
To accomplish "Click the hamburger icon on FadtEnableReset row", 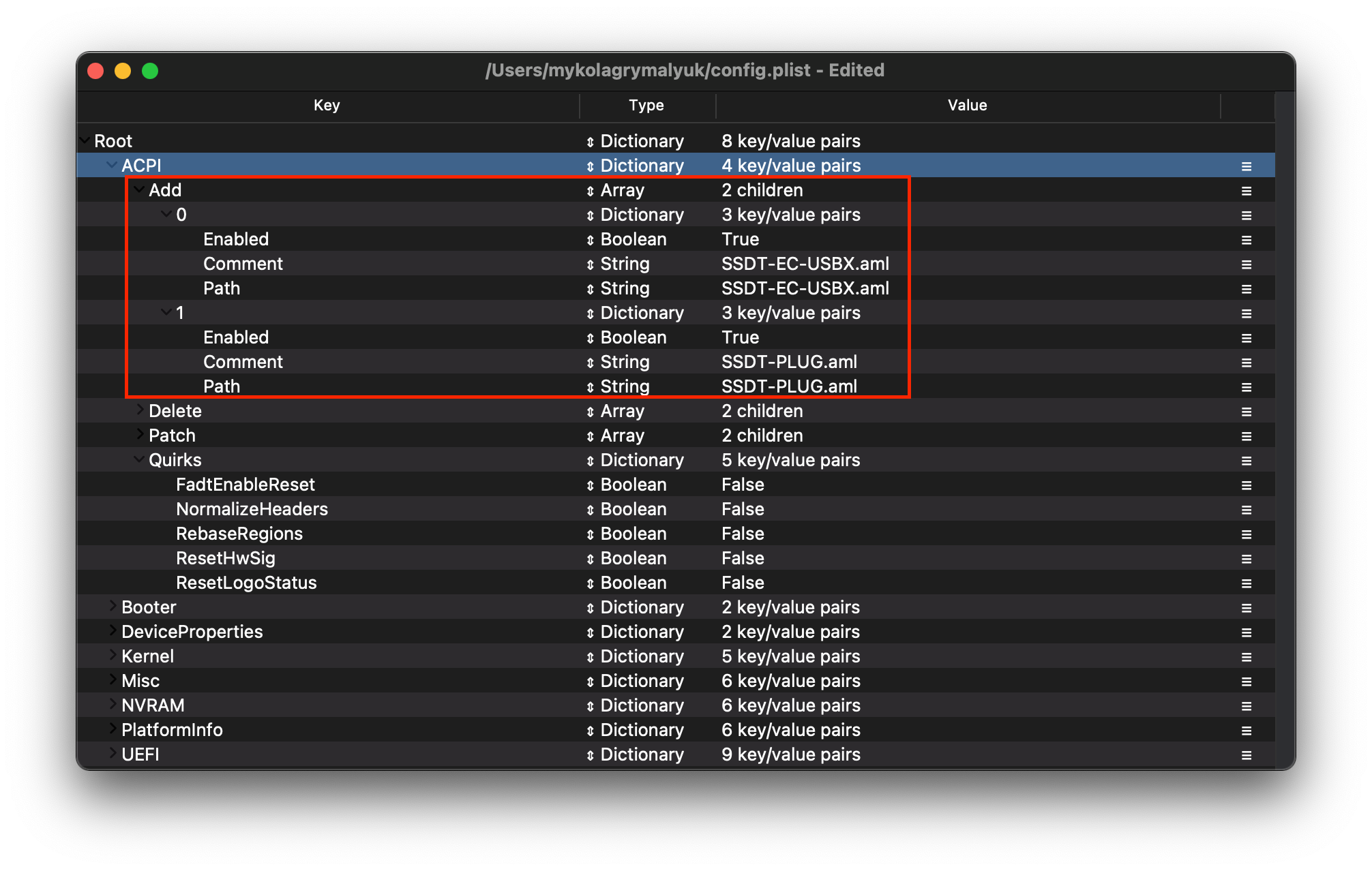I will point(1246,485).
